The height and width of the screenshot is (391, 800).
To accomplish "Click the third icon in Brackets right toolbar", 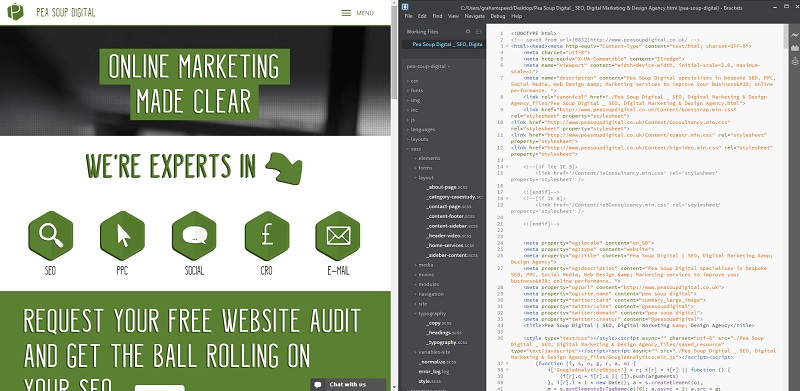I will (794, 61).
